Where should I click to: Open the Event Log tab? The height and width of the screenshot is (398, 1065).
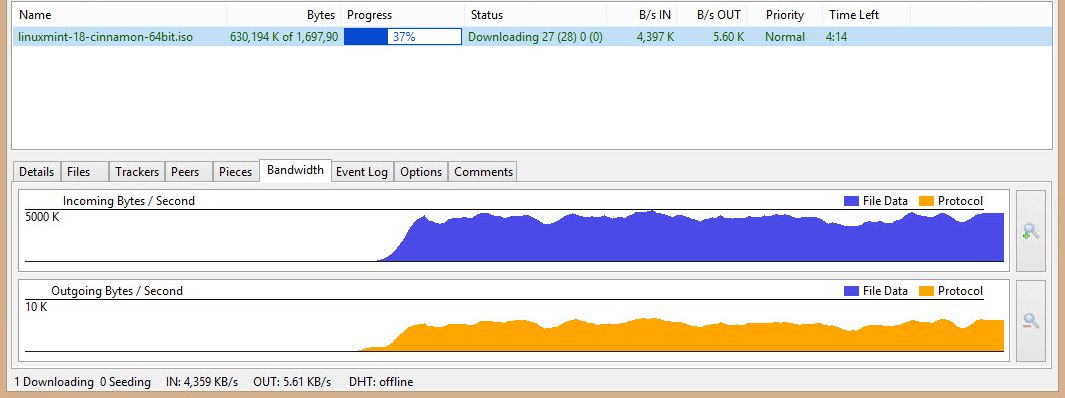[x=362, y=172]
